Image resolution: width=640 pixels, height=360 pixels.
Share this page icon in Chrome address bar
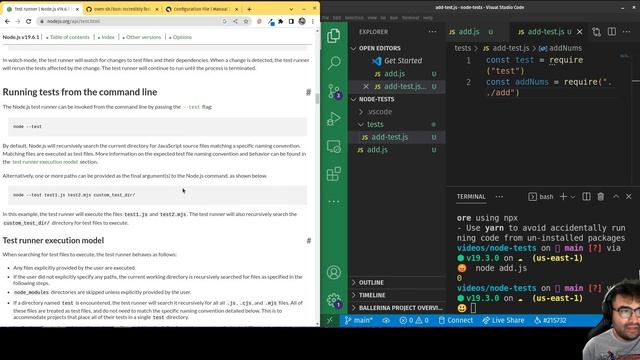236,21
